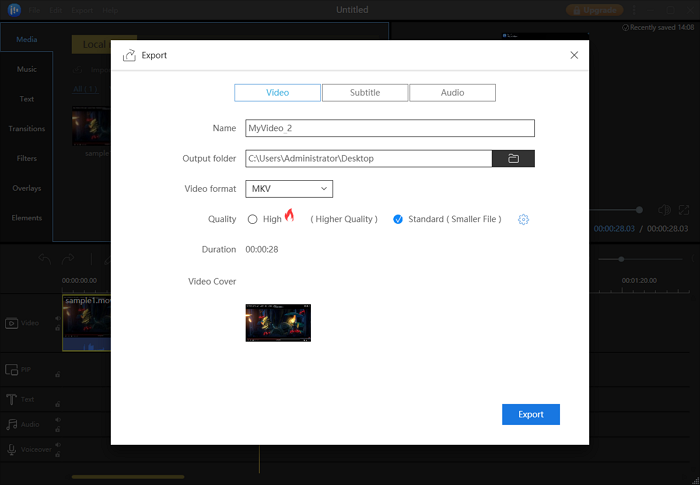Click the volume speaker icon in preview
Image resolution: width=700 pixels, height=485 pixels.
click(x=664, y=210)
